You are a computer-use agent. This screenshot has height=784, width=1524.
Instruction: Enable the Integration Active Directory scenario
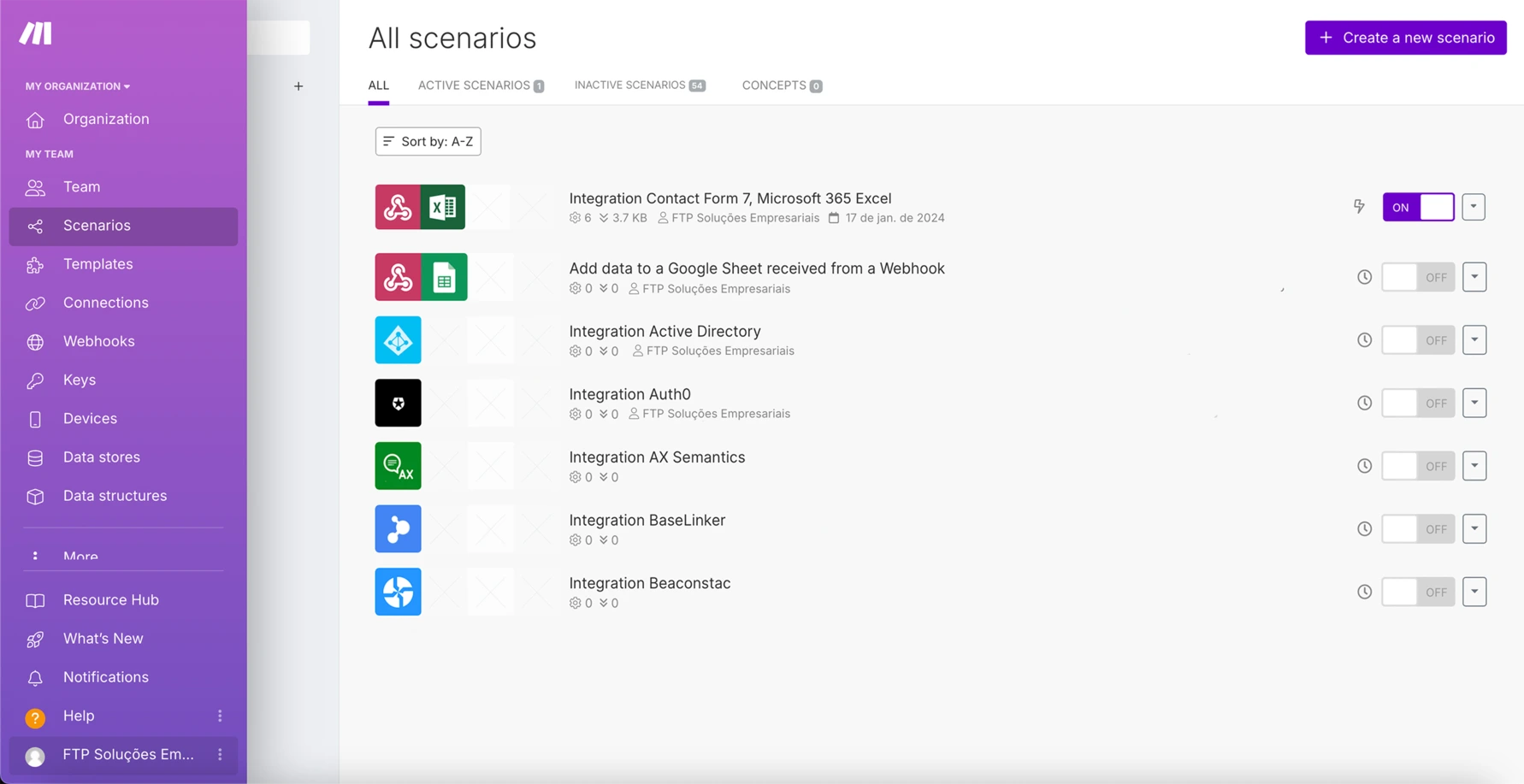(x=1418, y=340)
